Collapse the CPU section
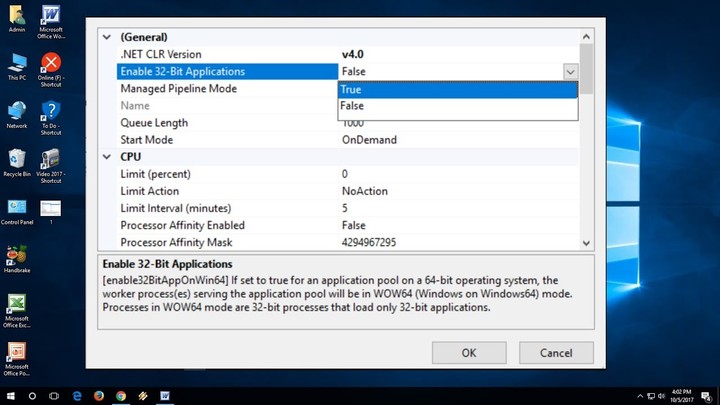Image resolution: width=720 pixels, height=405 pixels. point(107,157)
